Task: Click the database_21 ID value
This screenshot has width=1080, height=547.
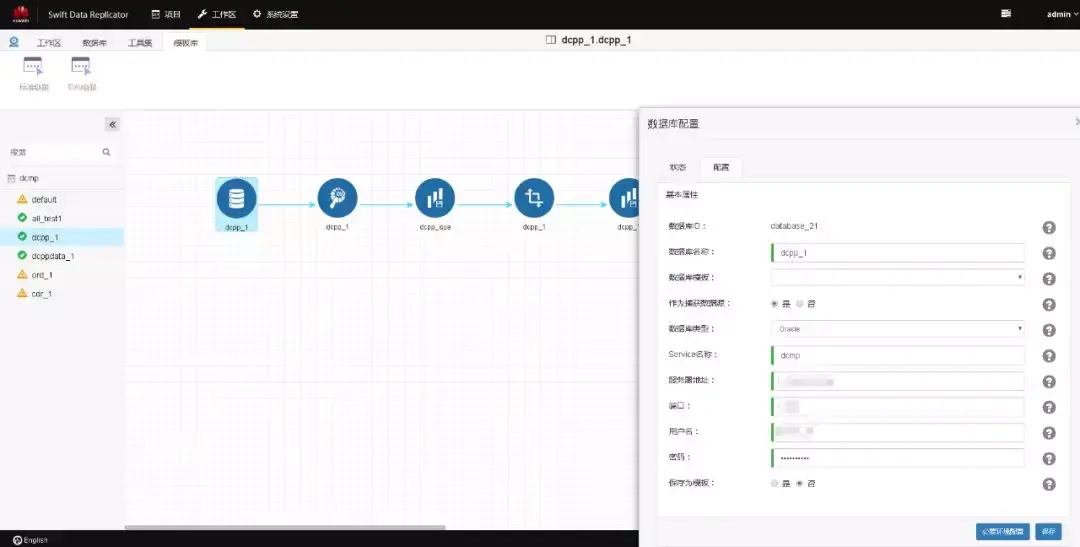Action: tap(793, 226)
